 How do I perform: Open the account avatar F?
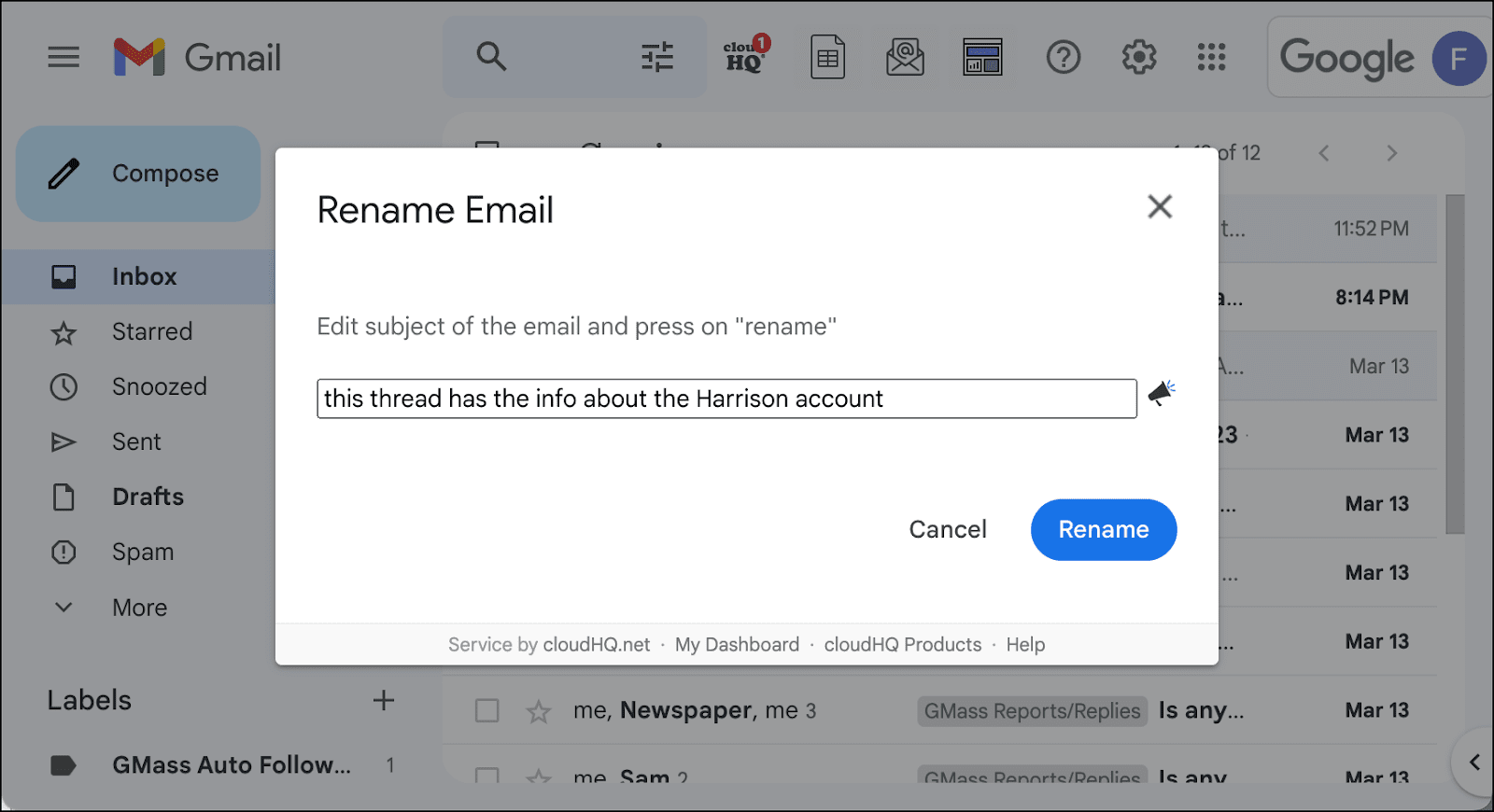pos(1459,59)
